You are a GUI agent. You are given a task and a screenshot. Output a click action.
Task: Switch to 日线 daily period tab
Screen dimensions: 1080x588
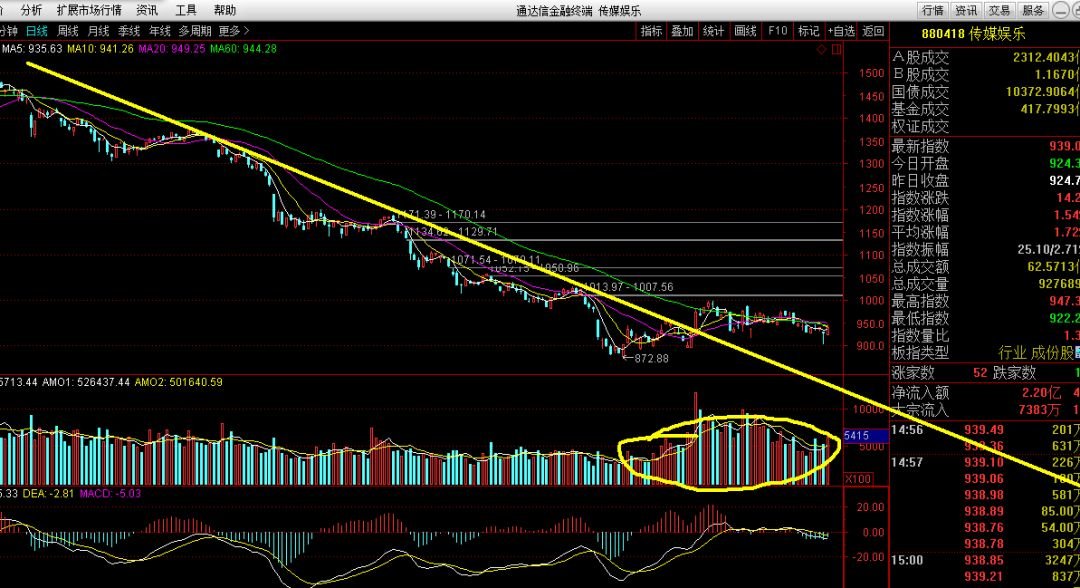(37, 31)
